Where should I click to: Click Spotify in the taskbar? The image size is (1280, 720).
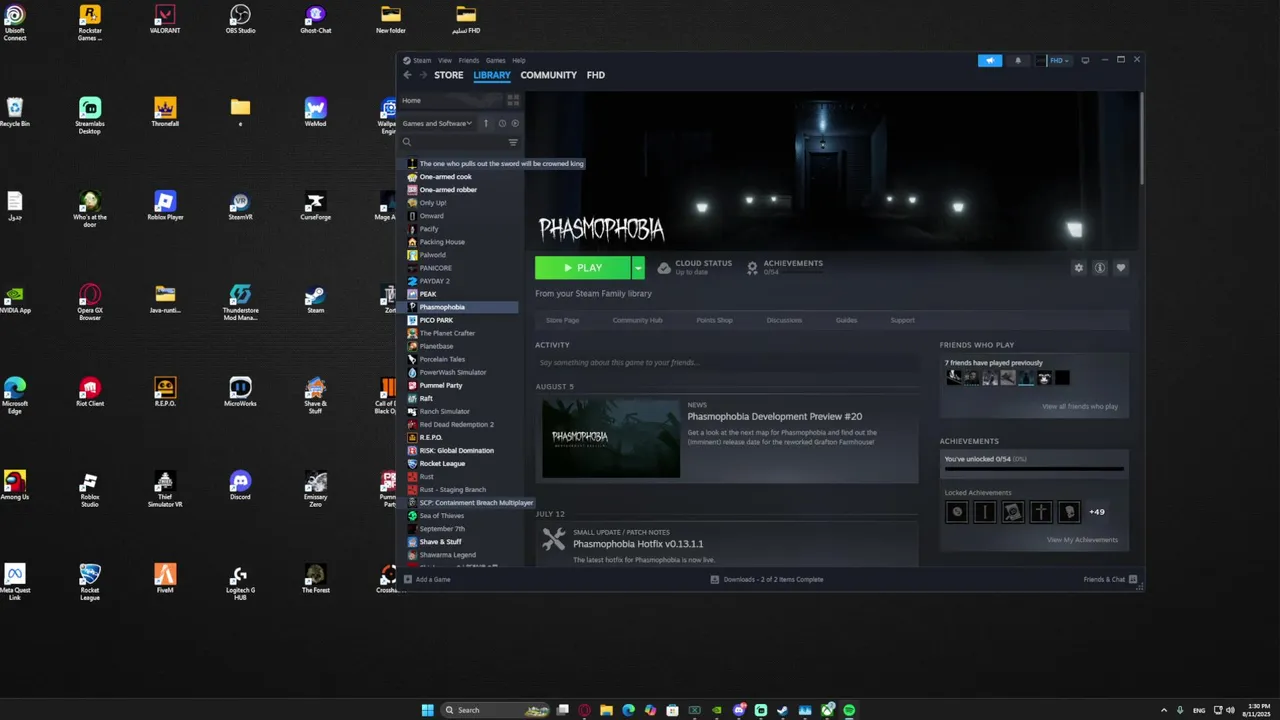pos(849,710)
